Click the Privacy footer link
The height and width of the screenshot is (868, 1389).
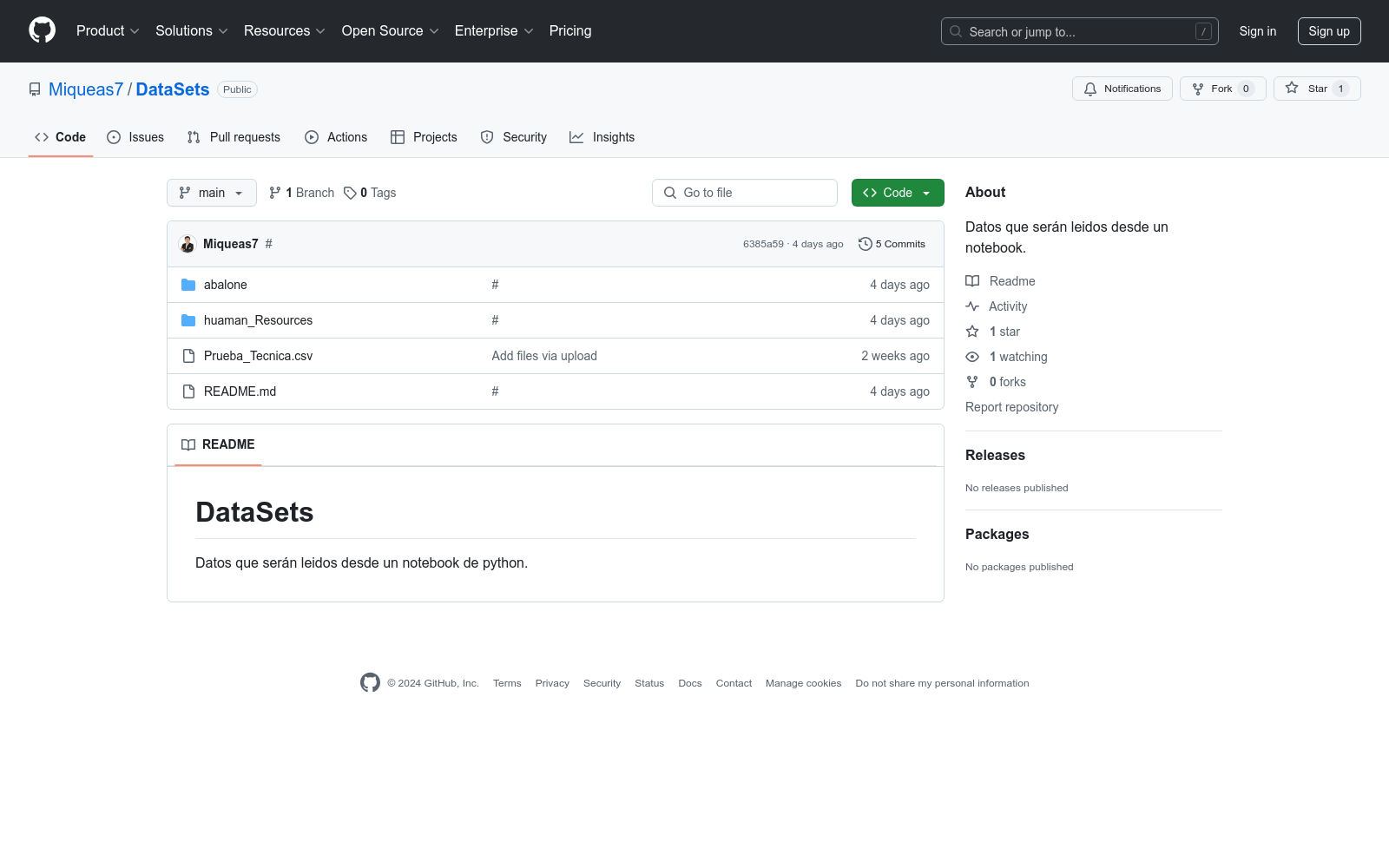(x=552, y=683)
